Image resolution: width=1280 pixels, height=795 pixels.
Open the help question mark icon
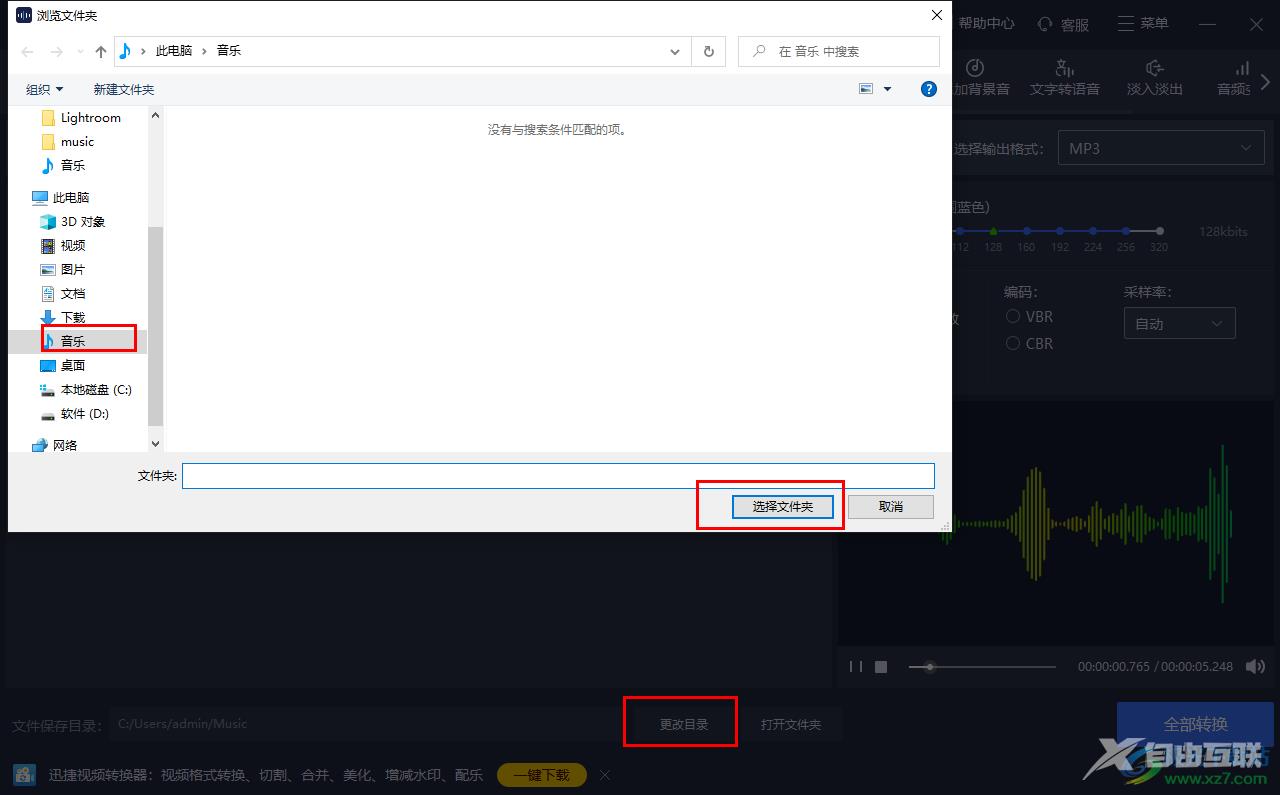(929, 89)
